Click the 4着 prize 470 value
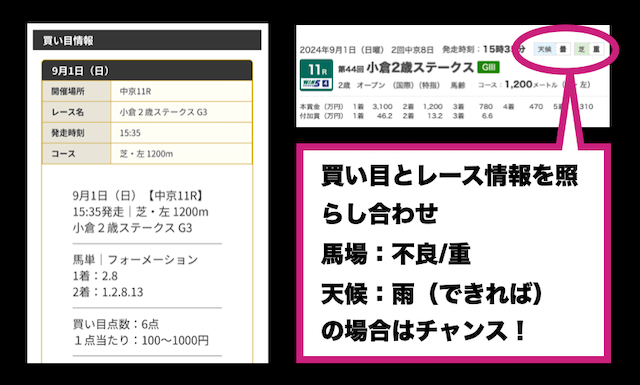The width and height of the screenshot is (640, 385). point(536,107)
